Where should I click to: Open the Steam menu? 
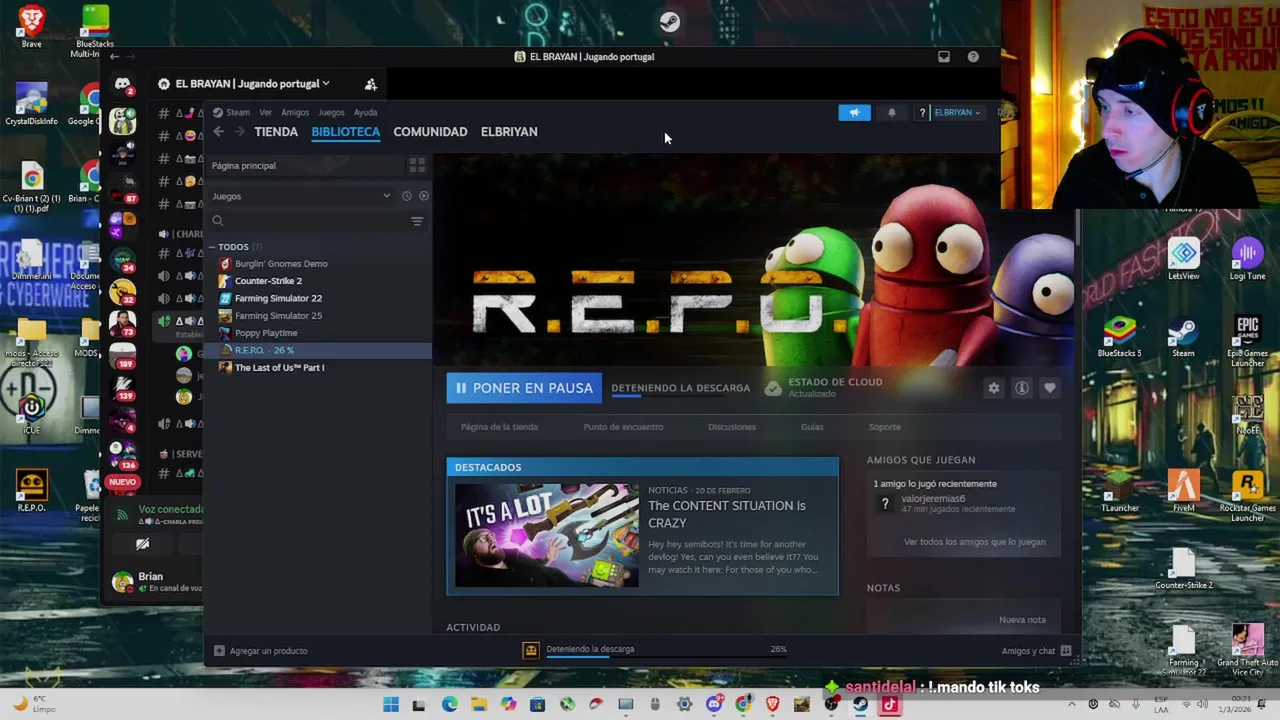(237, 112)
